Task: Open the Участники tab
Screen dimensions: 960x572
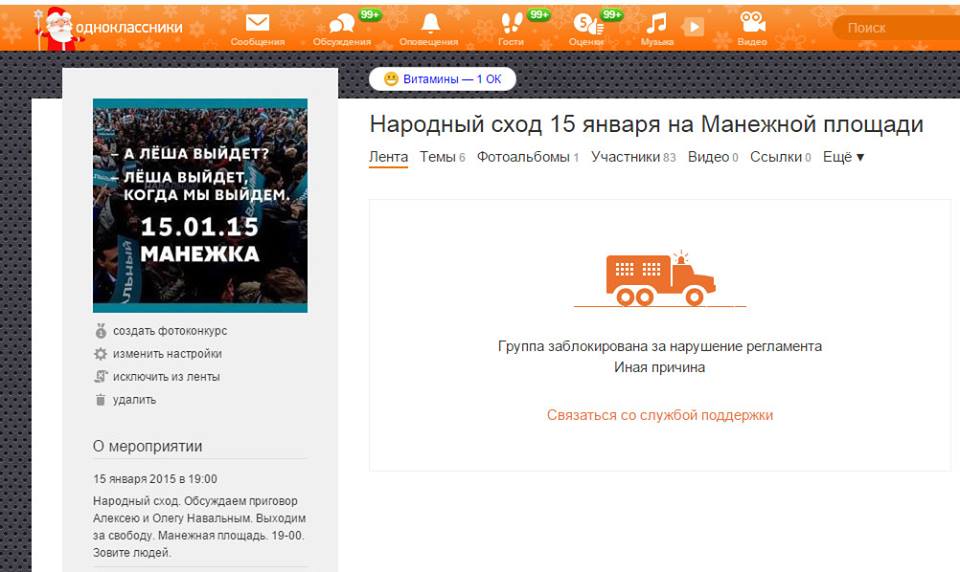Action: (x=633, y=157)
